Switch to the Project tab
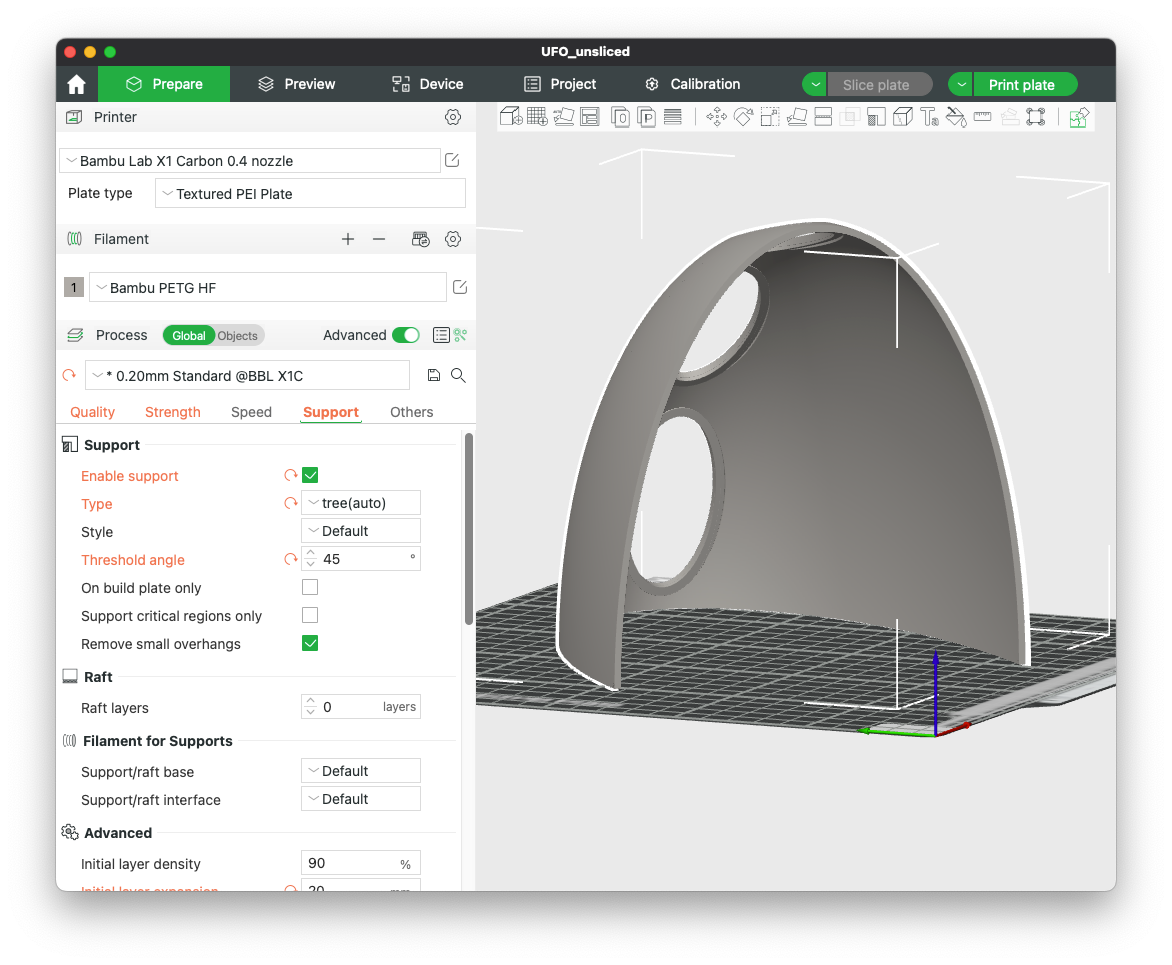The width and height of the screenshot is (1172, 965). [560, 84]
